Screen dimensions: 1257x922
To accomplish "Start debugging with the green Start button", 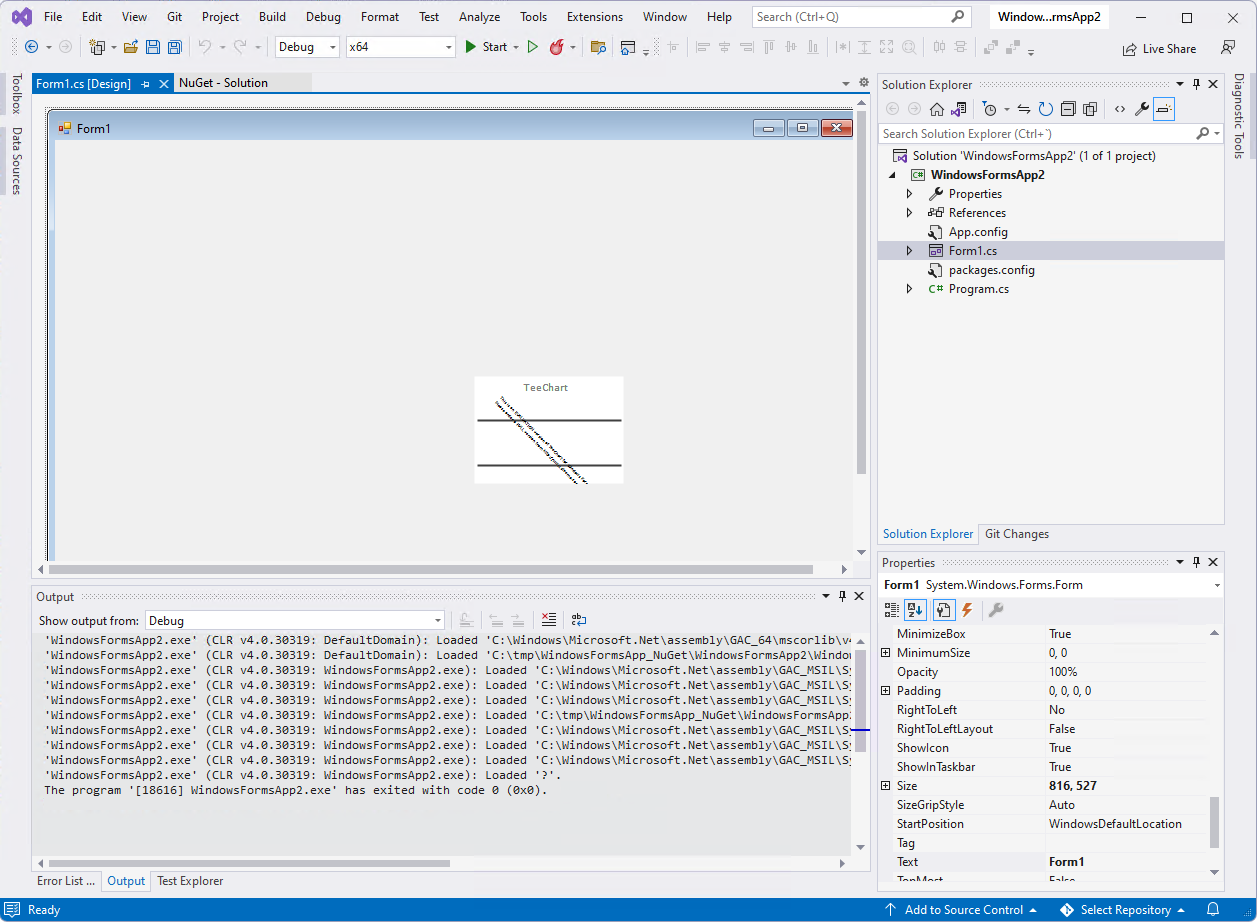I will [x=485, y=47].
